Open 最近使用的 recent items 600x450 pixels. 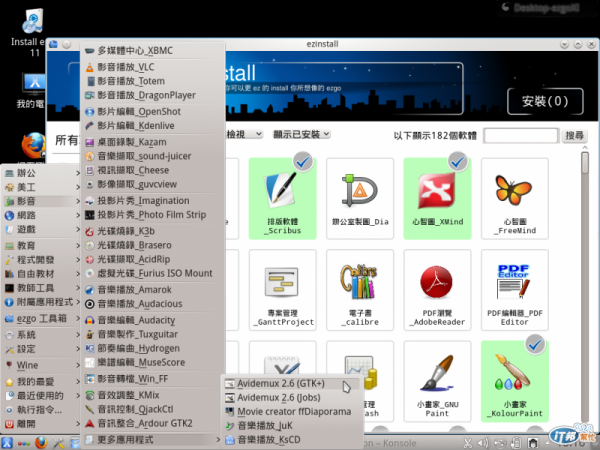tap(42, 396)
